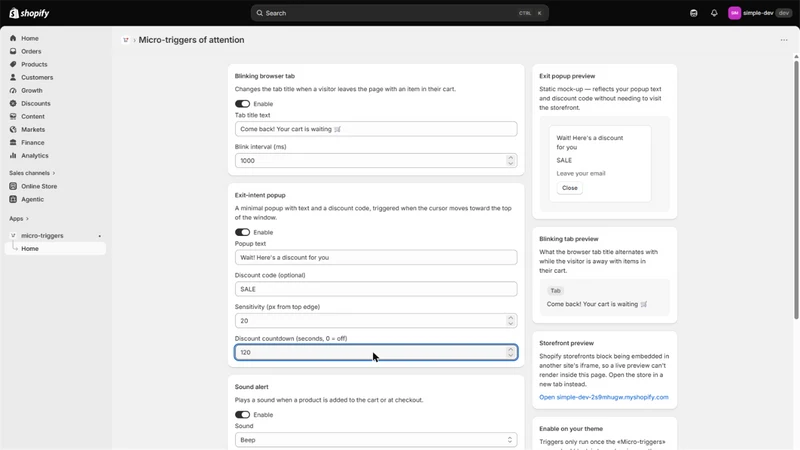800x450 pixels.
Task: Open micro-triggers app in sidebar
Action: point(42,235)
